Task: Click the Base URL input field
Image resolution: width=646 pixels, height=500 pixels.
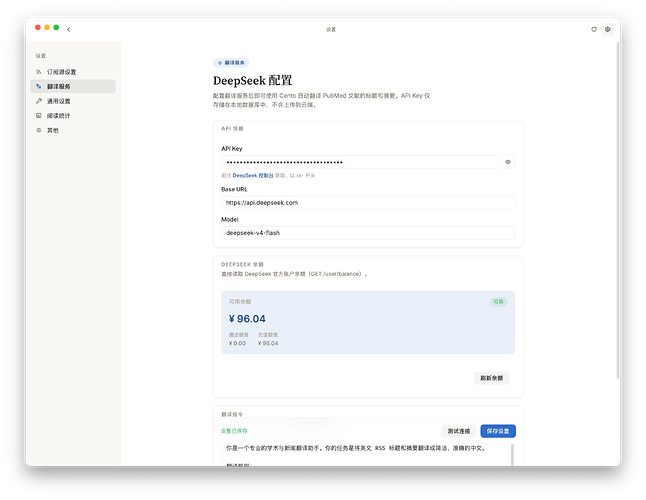Action: [368, 203]
